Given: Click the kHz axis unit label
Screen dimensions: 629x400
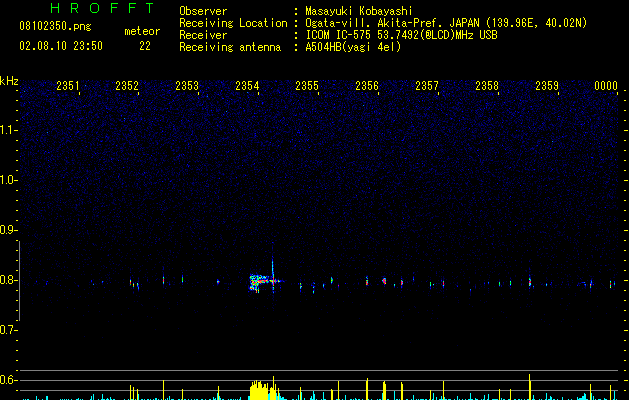Looking at the screenshot, I should point(9,81).
